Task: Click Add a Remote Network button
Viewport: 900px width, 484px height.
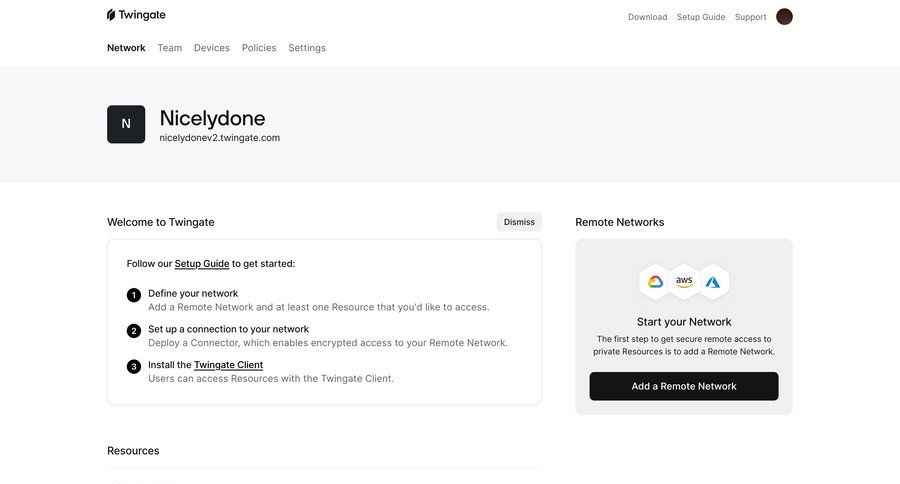Action: [x=684, y=386]
